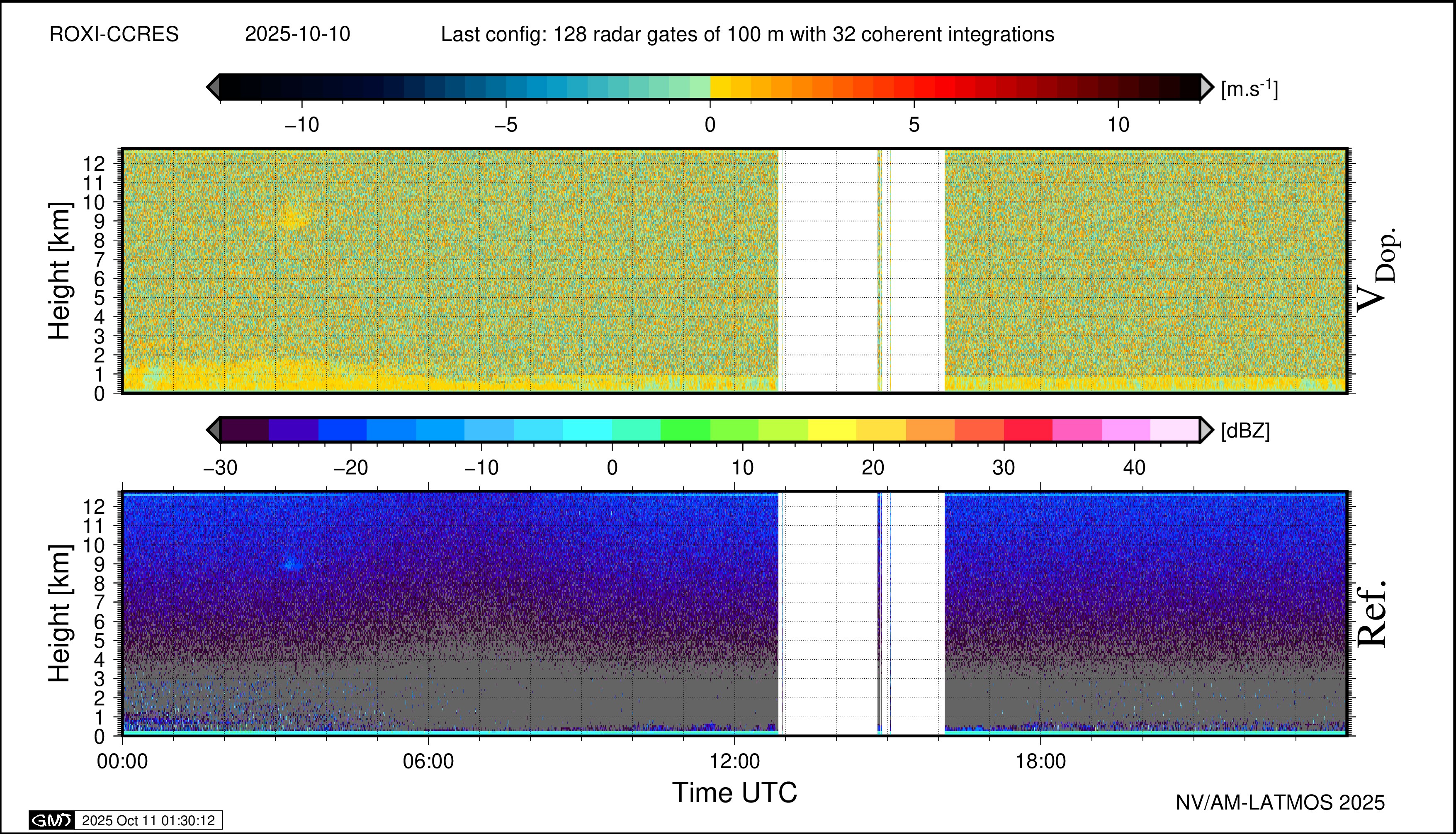Click the Time UTC axis title
This screenshot has height=834, width=1456.
tap(734, 793)
